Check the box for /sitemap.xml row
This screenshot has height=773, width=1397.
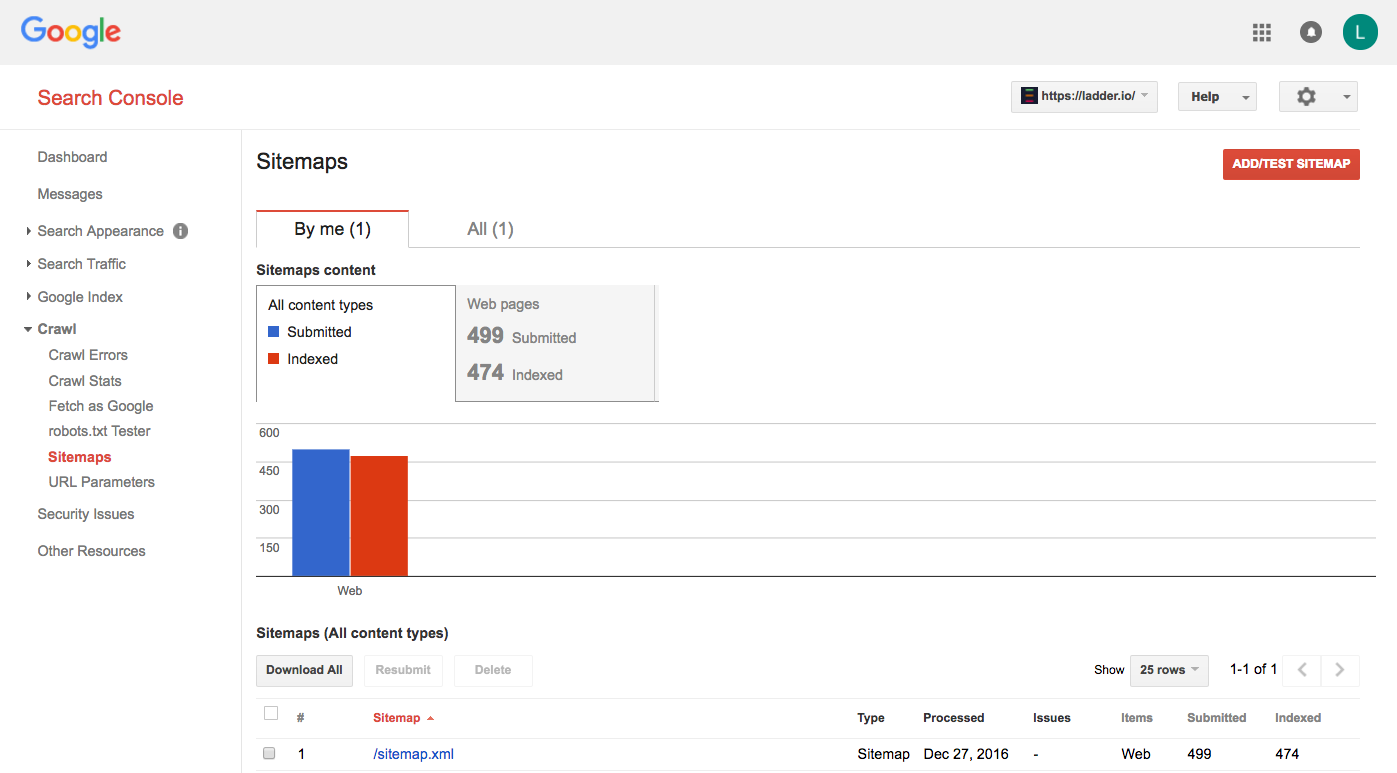[x=269, y=754]
